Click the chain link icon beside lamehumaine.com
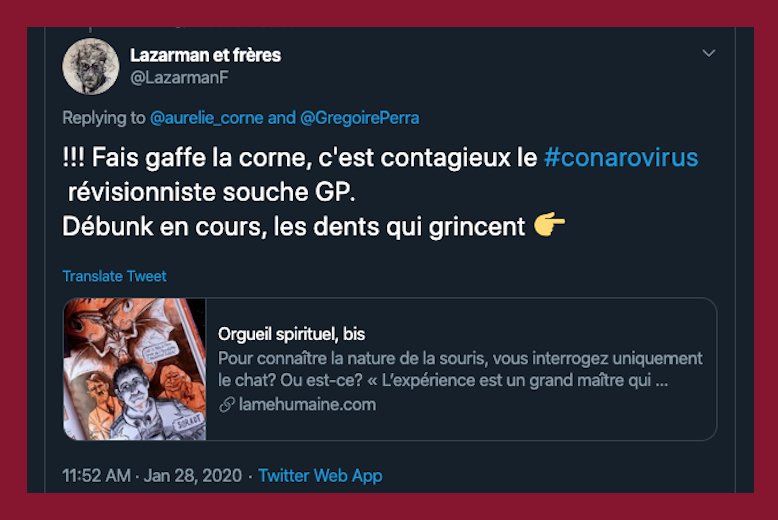 [227, 404]
